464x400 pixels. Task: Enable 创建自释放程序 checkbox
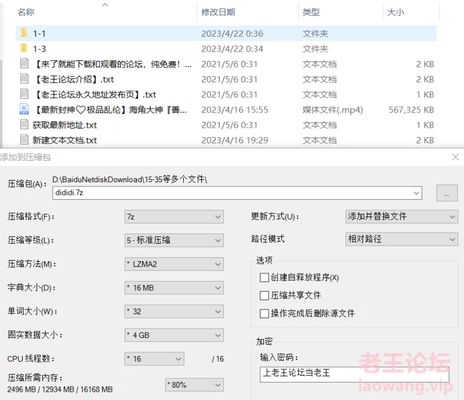point(264,277)
